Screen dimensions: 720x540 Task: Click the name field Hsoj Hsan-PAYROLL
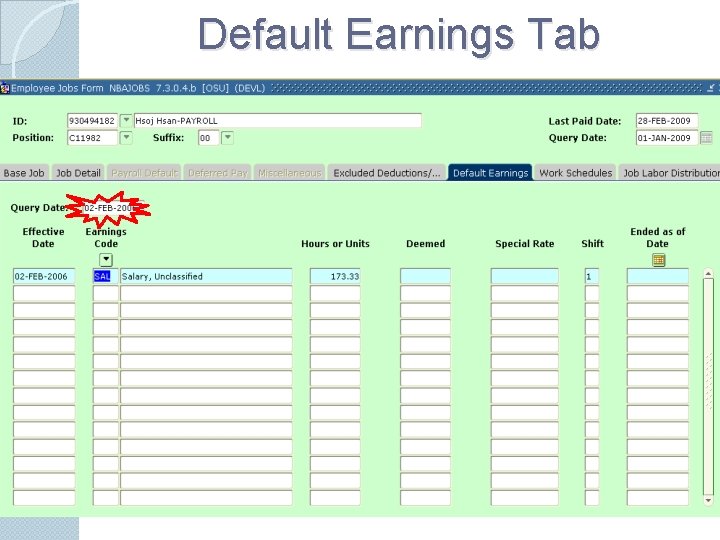[277, 121]
